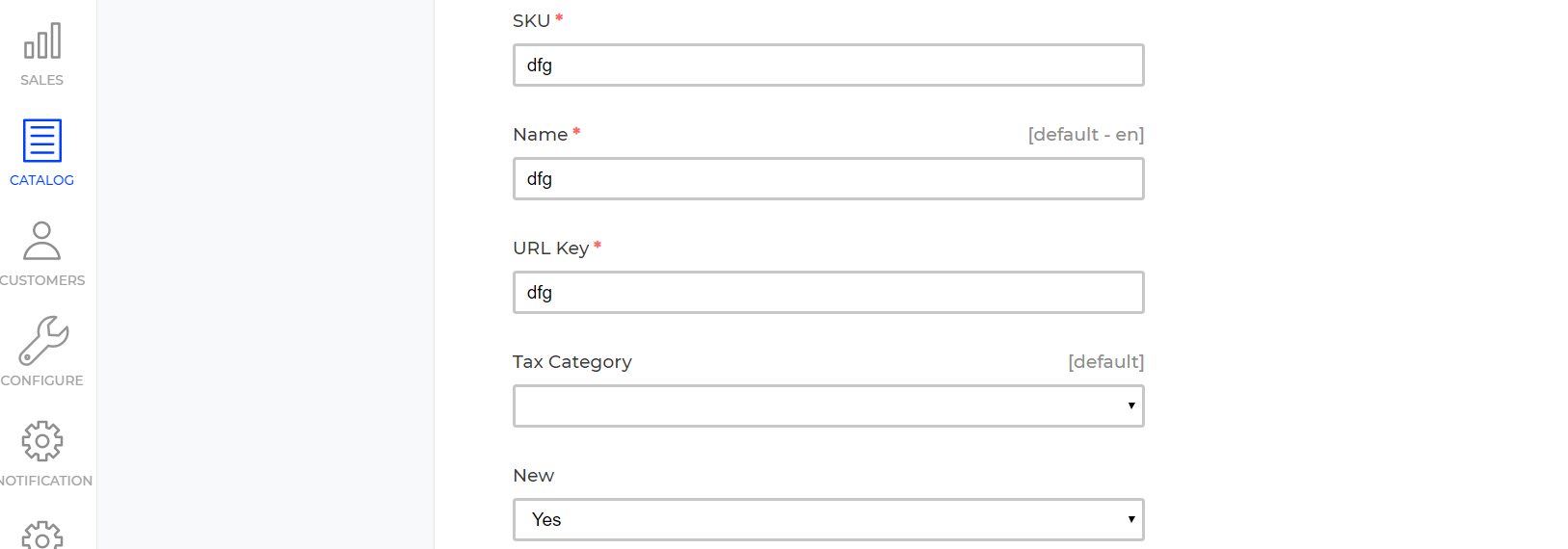Click the SALES text label in sidebar

[42, 80]
